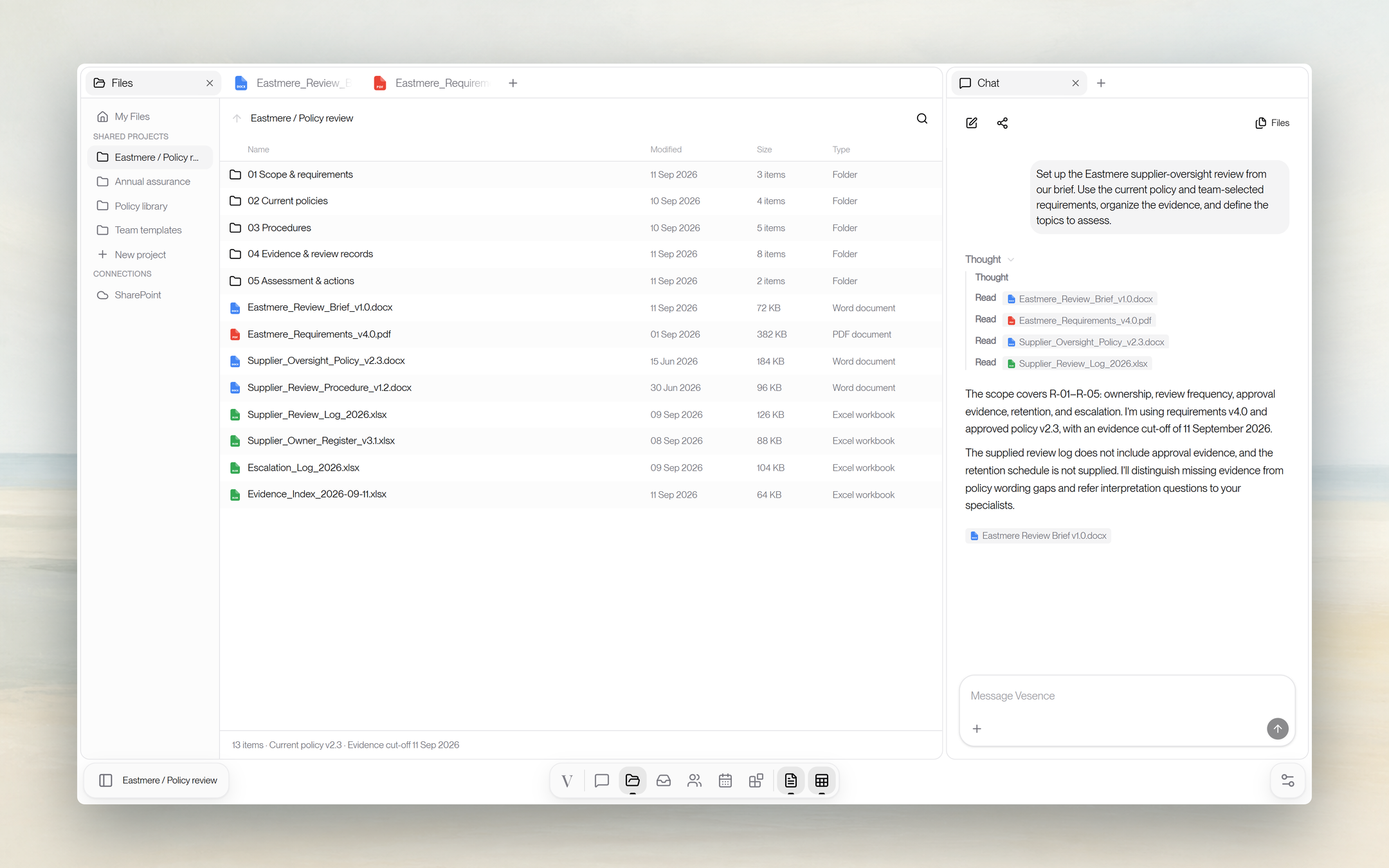Toggle the sidebar panel icon at bottom left
This screenshot has width=1389, height=868.
point(106,781)
